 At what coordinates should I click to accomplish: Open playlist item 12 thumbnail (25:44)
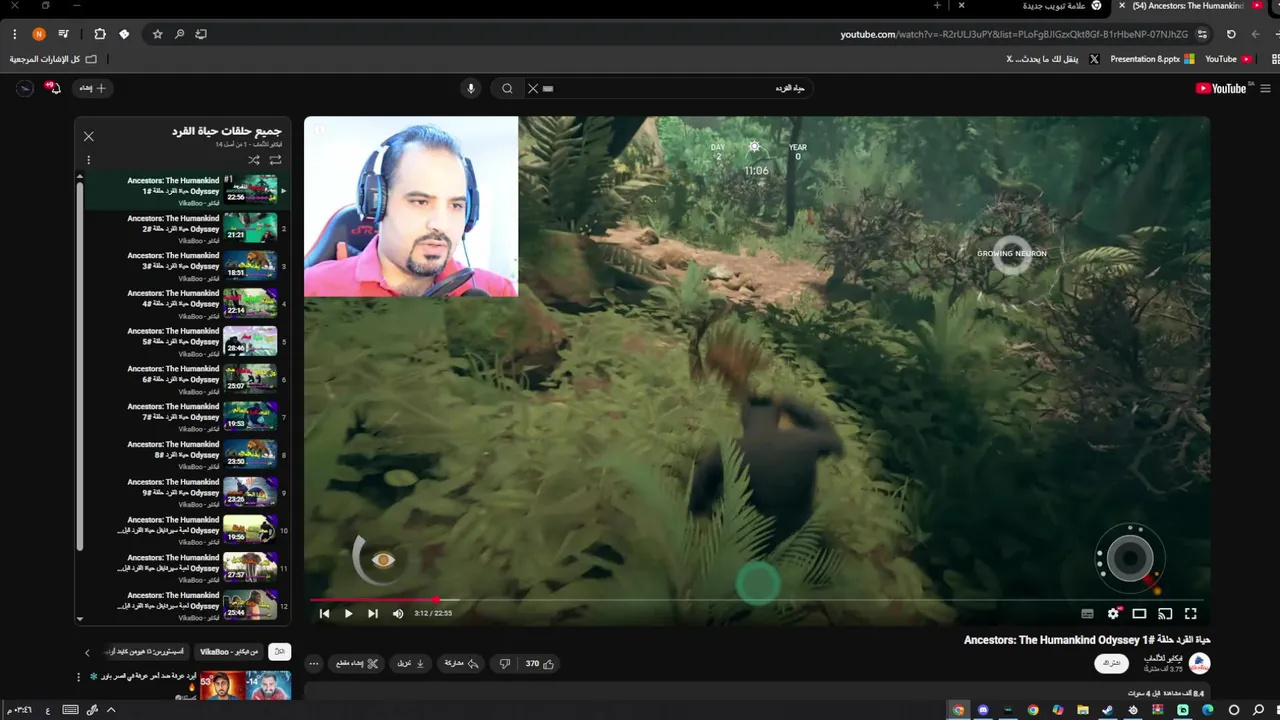[250, 605]
